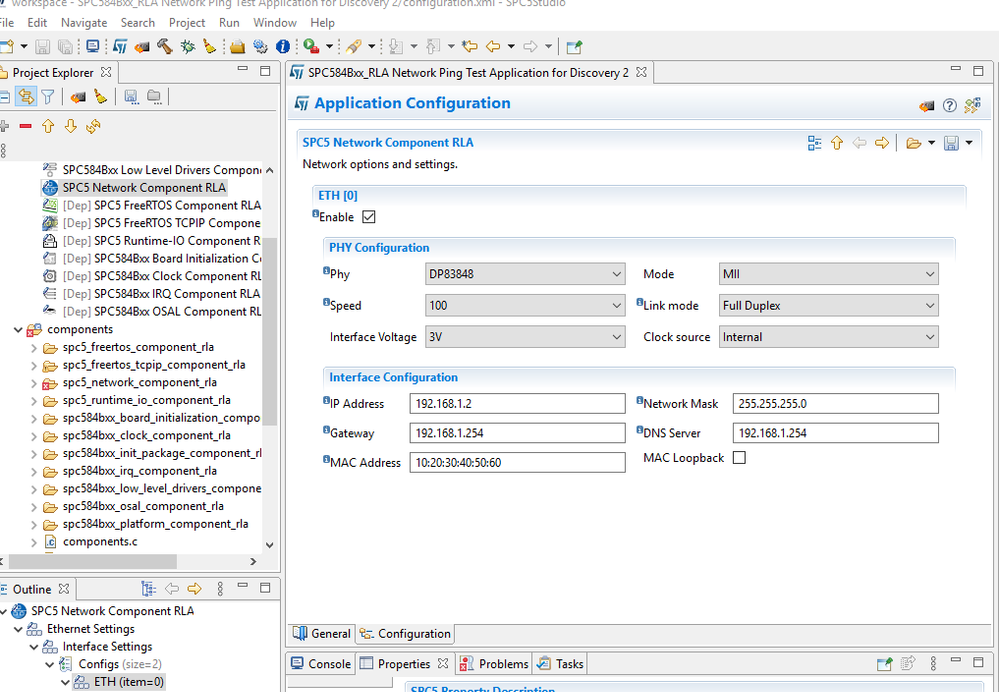999x692 pixels.
Task: Click the outline tree icon in Network Component header
Action: [814, 143]
